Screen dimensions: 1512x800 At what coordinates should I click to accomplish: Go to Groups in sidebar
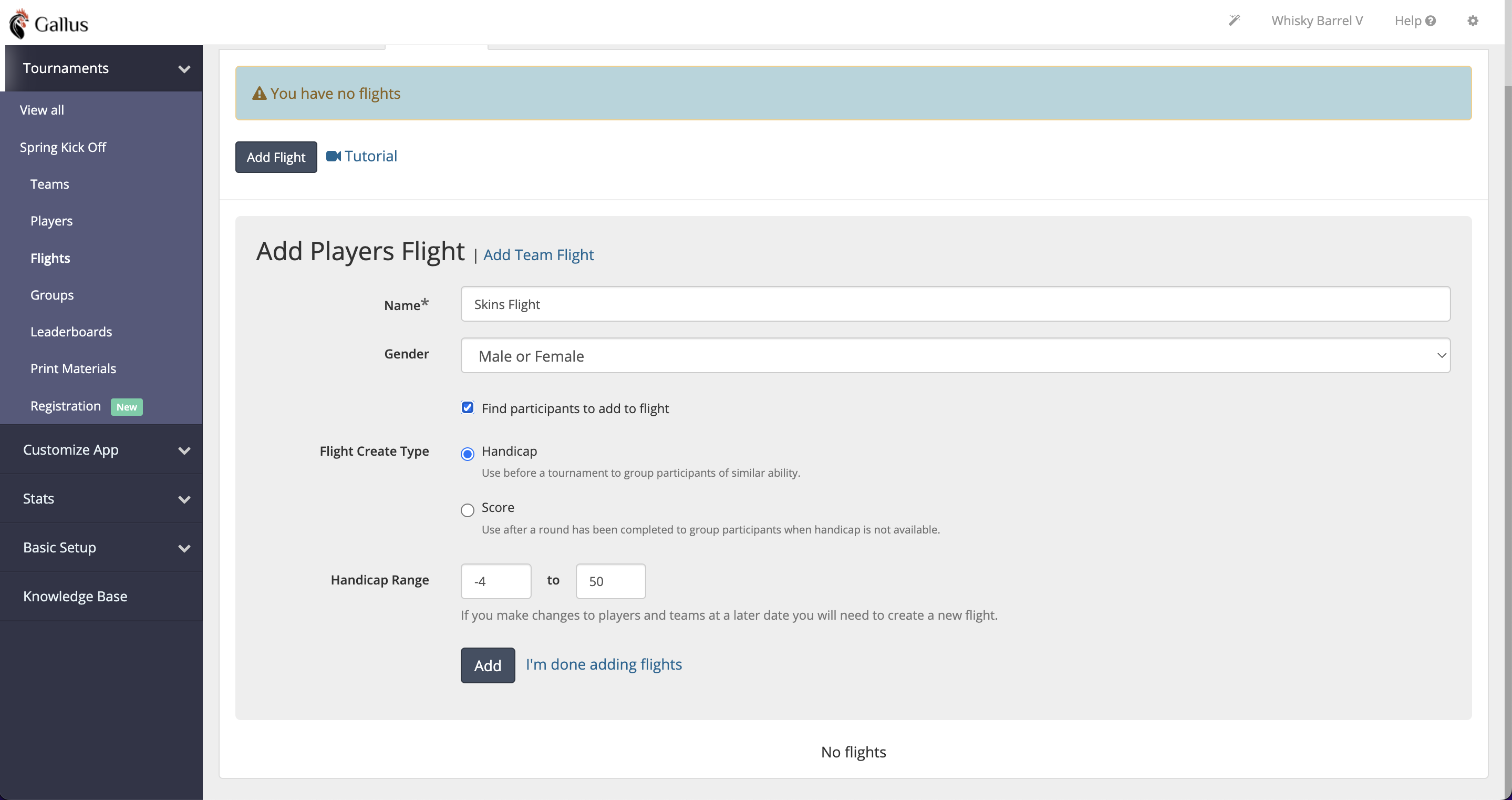tap(52, 295)
